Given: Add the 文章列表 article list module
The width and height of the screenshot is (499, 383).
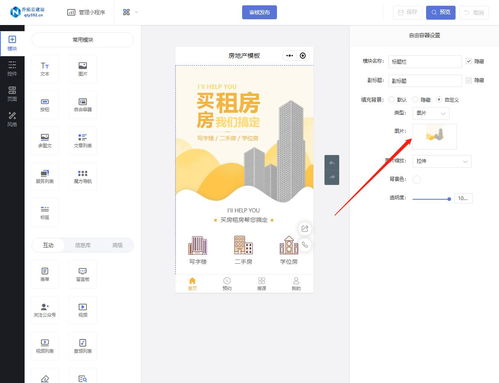Looking at the screenshot, I should (83, 141).
